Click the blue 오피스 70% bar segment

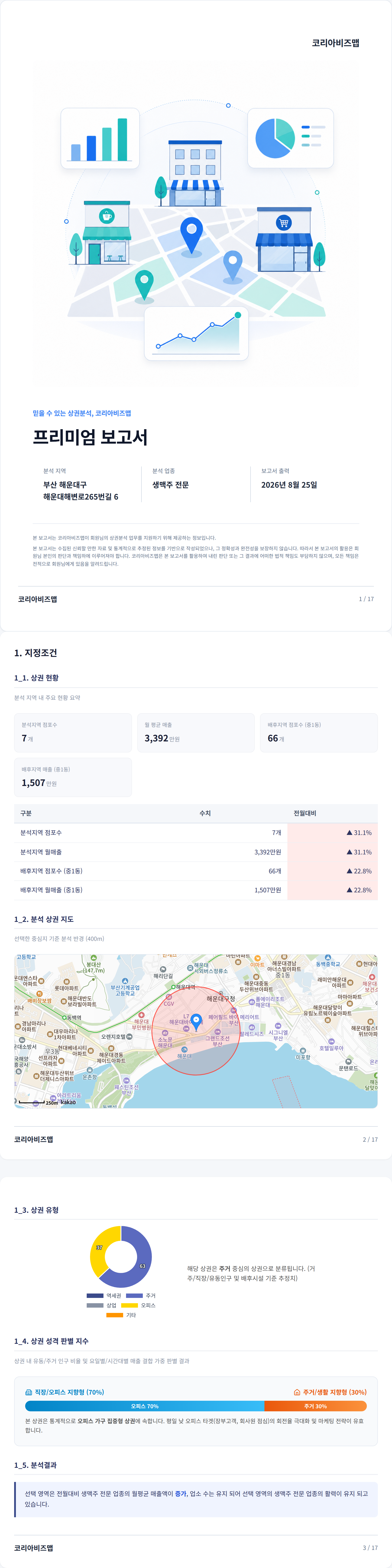tap(144, 1406)
